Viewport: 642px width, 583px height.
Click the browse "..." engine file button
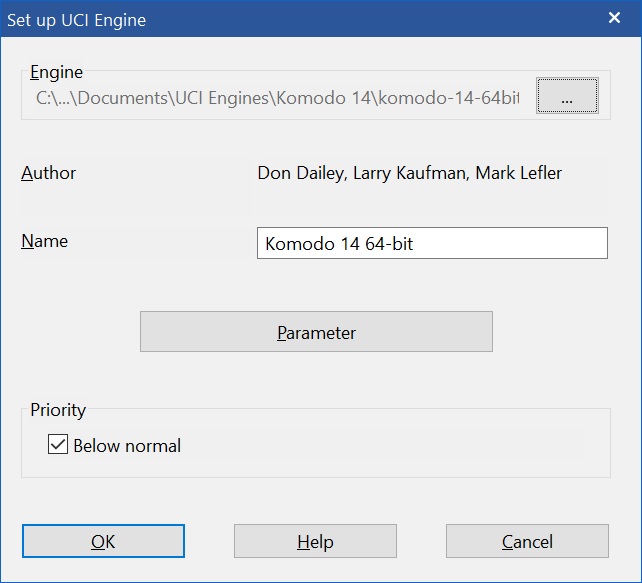566,97
